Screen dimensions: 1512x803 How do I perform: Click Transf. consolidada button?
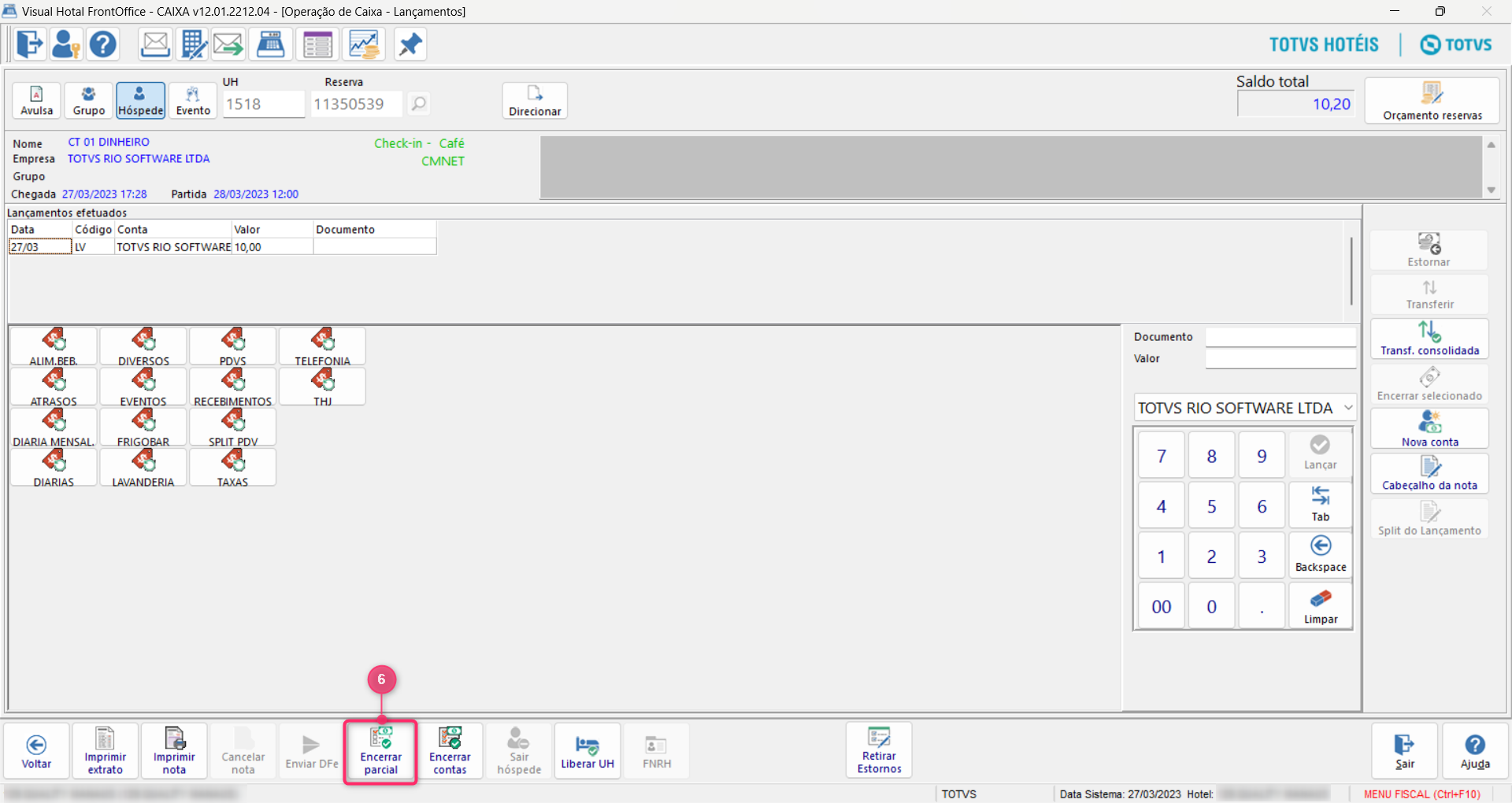(x=1429, y=339)
